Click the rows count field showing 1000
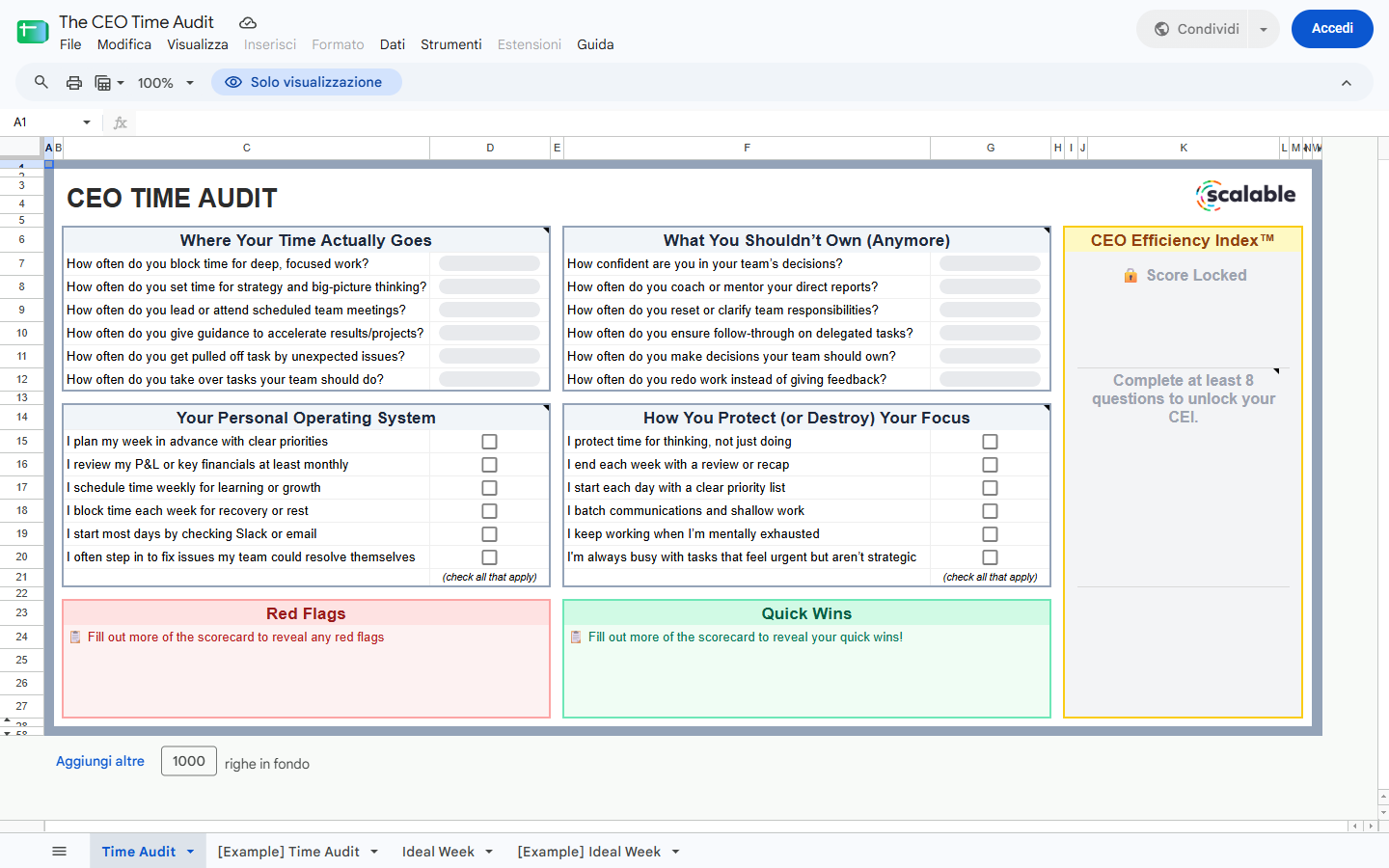The width and height of the screenshot is (1389, 868). coord(189,761)
